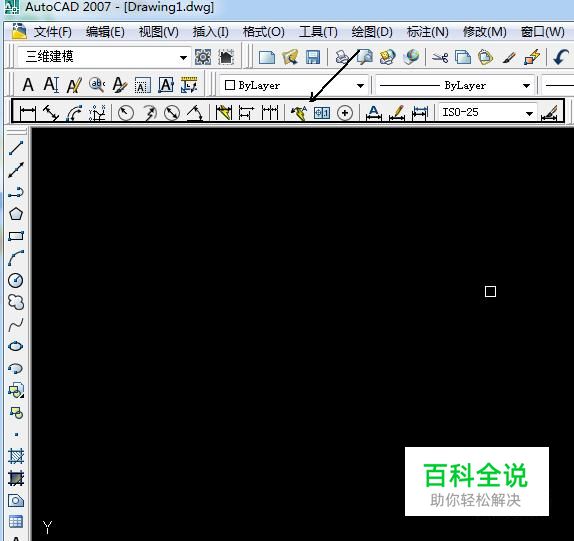This screenshot has width=574, height=541.
Task: Click the New drawing icon
Action: [266, 57]
